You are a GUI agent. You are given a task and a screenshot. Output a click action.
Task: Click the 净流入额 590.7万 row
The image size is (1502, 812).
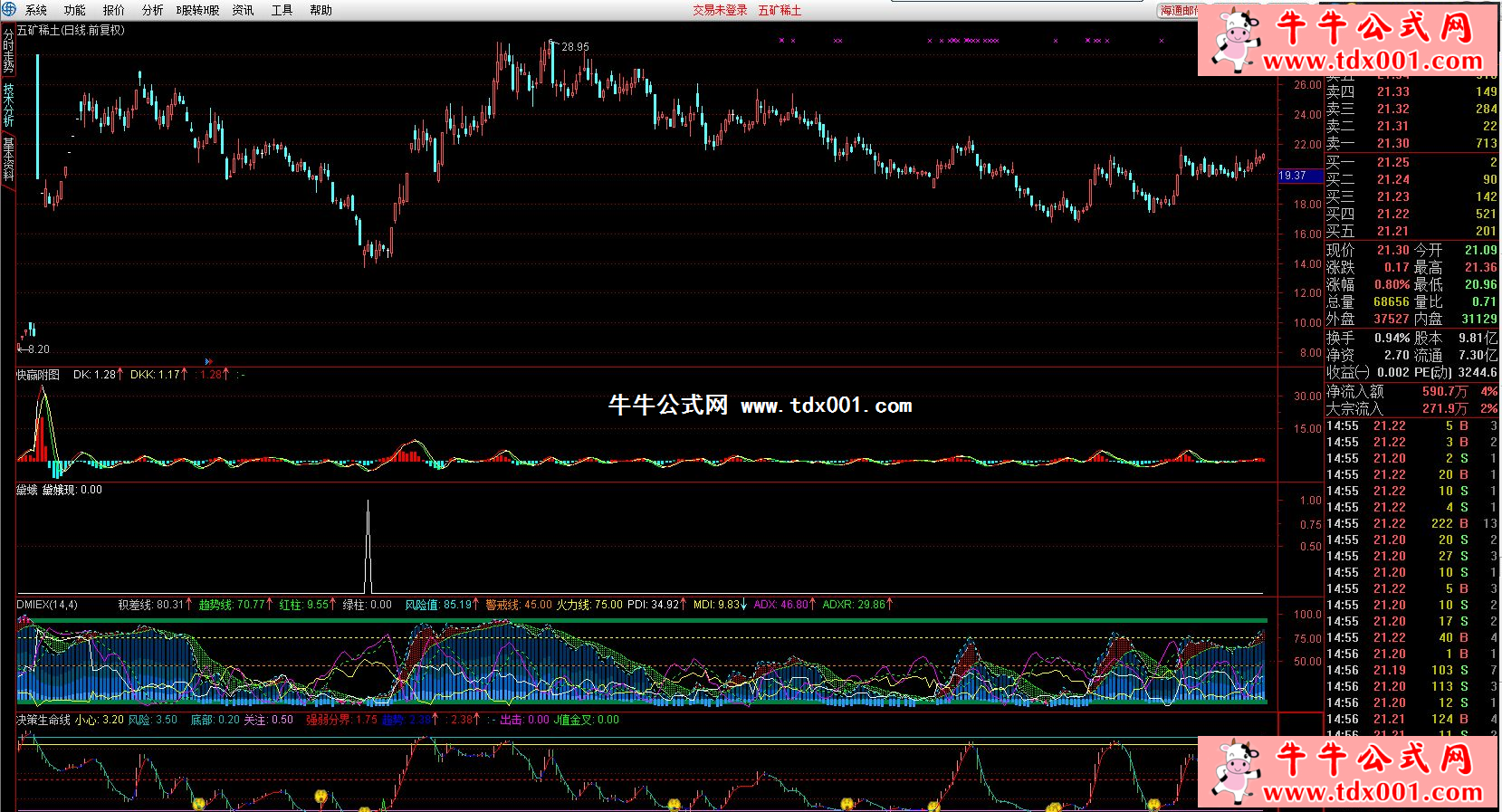tap(1411, 391)
